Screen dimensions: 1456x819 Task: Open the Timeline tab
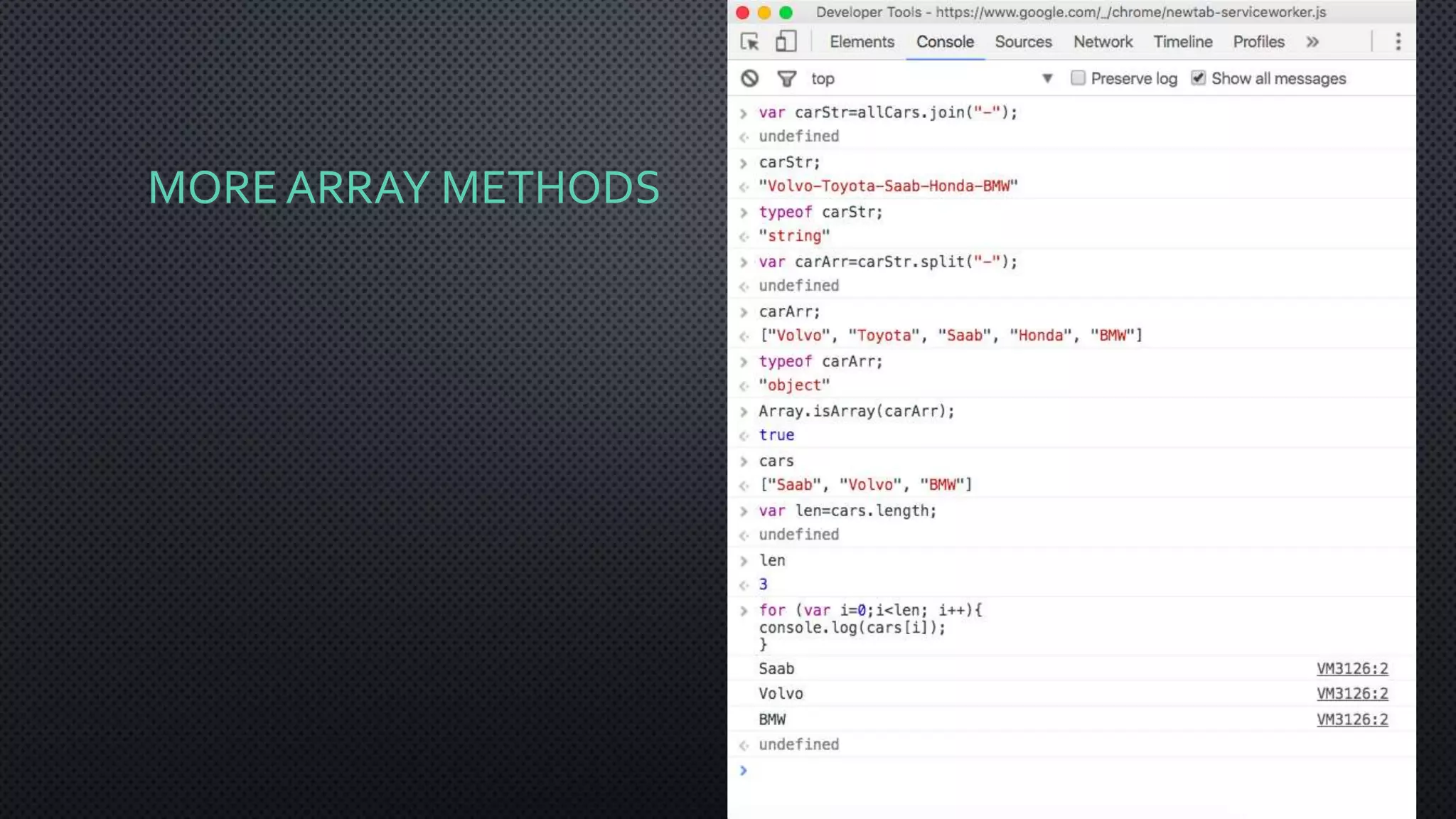(1182, 42)
